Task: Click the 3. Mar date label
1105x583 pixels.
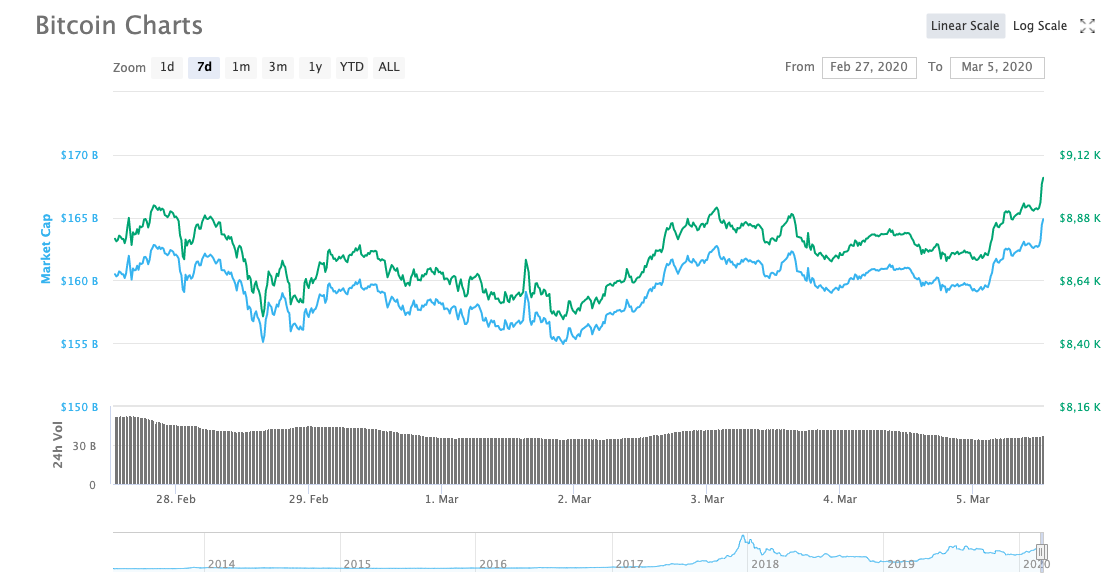Action: click(707, 499)
